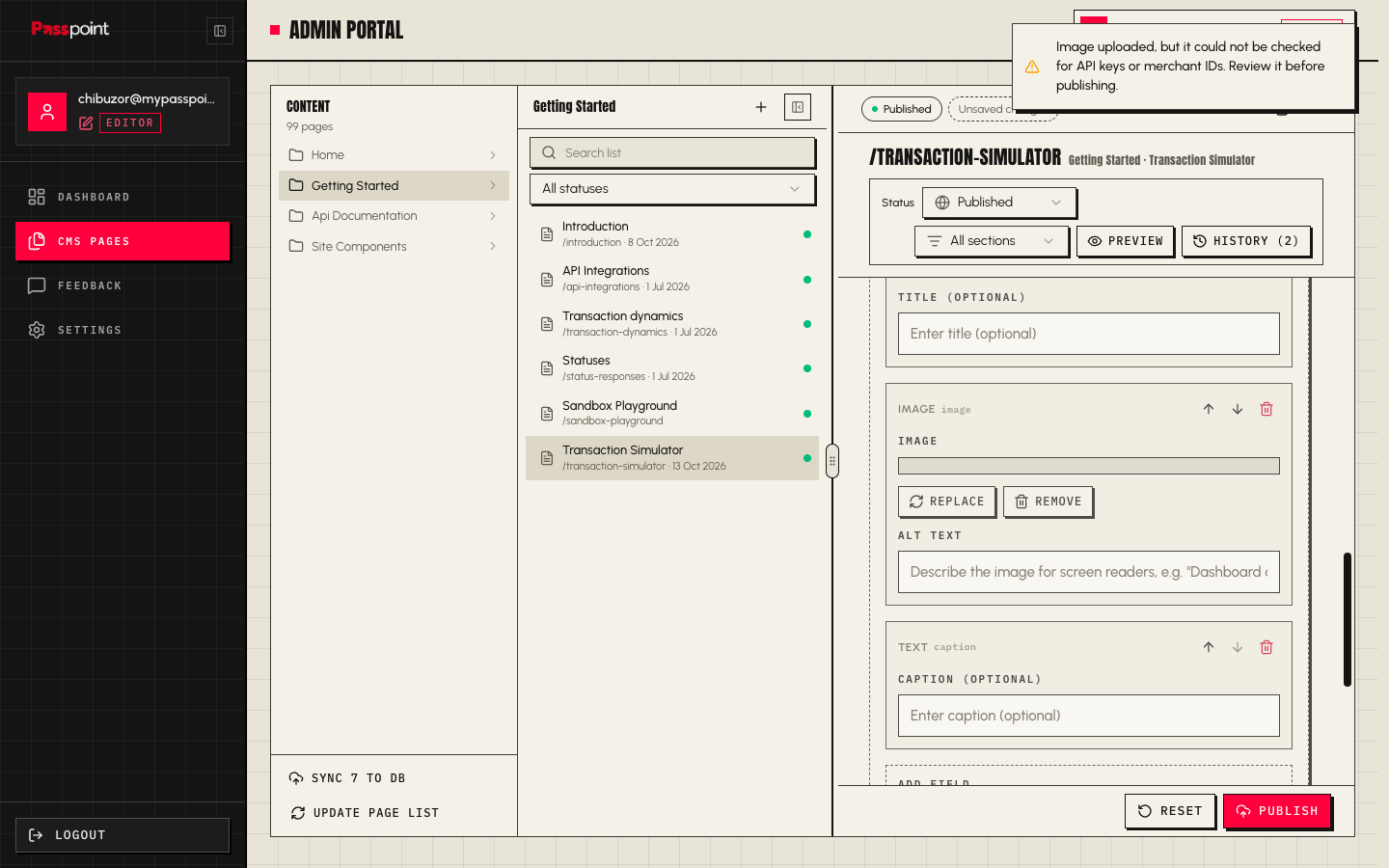
Task: Click the Enter title (optional) field
Action: pyautogui.click(x=1089, y=334)
